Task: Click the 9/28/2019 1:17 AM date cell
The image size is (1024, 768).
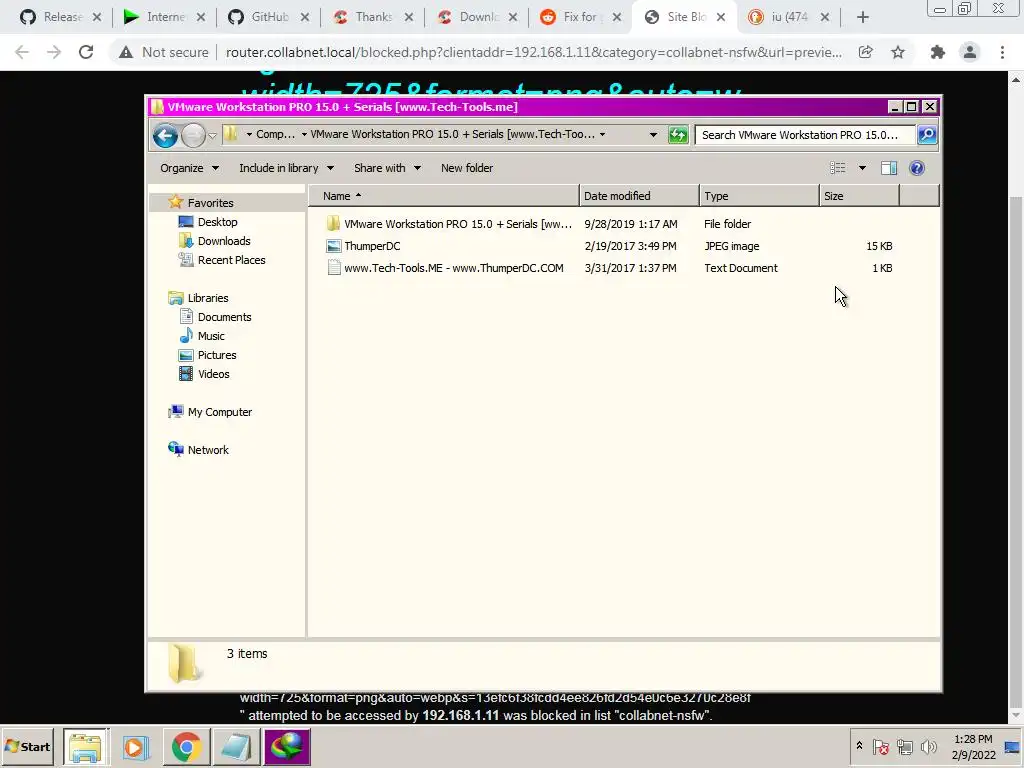Action: [631, 224]
